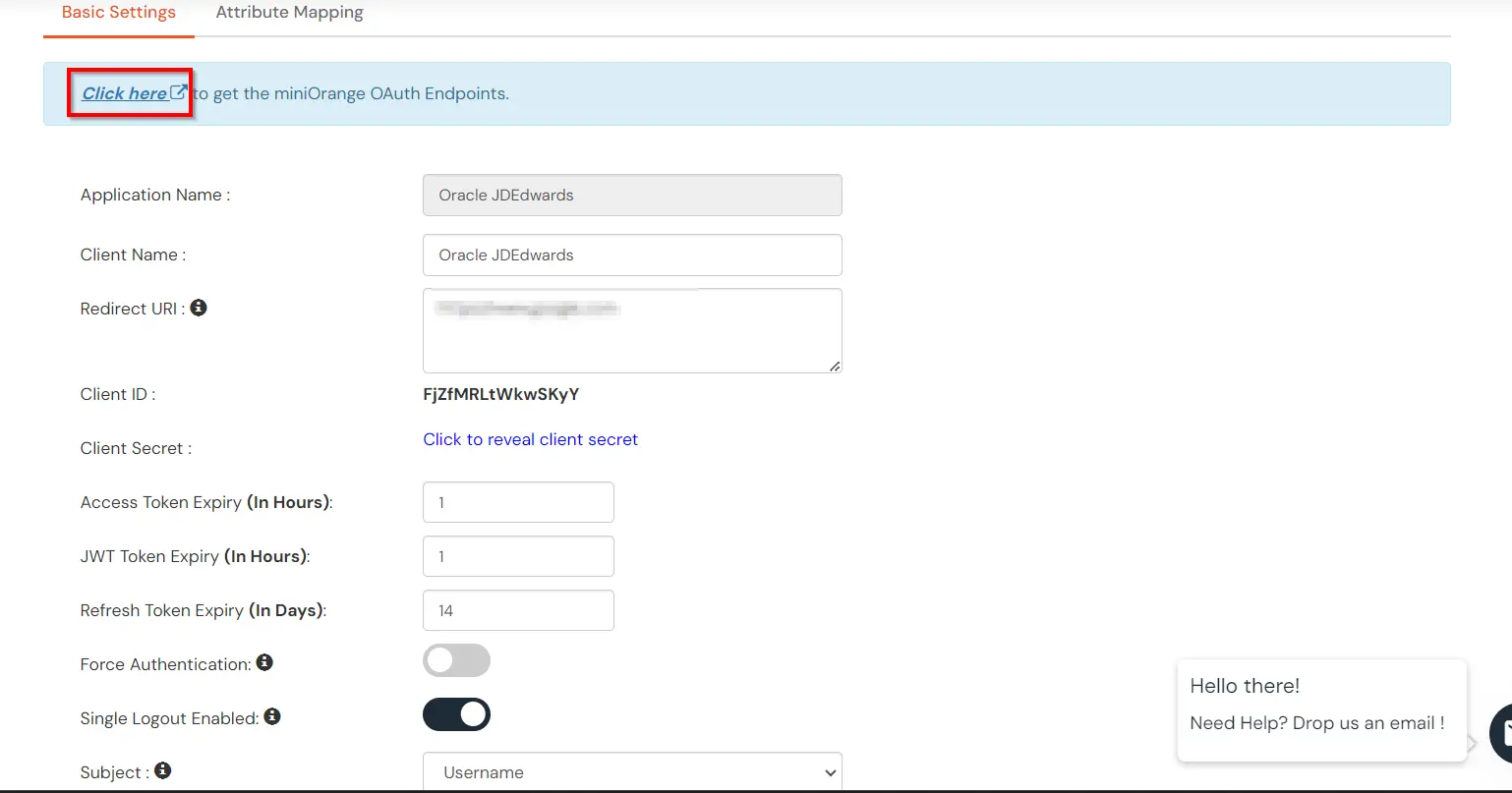Click the Force Authentication info icon
1512x793 pixels.
263,662
